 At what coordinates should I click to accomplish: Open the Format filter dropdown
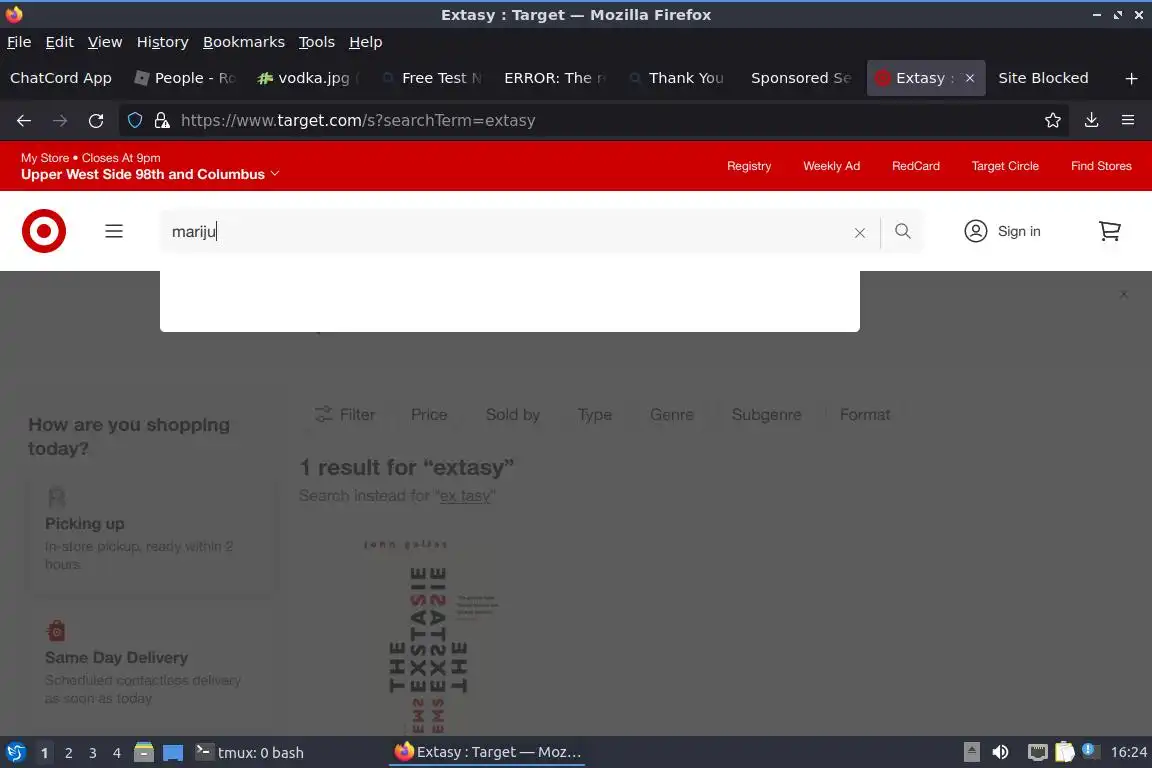click(x=865, y=414)
